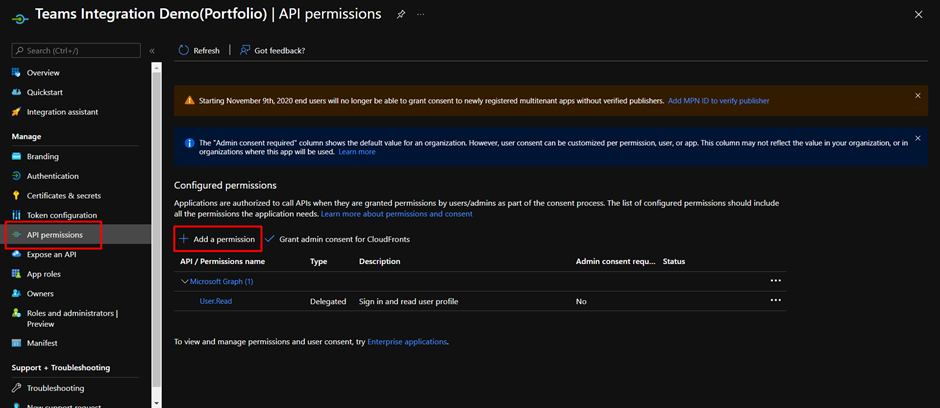
Task: Click the API permissions sidebar icon
Action: click(x=17, y=235)
